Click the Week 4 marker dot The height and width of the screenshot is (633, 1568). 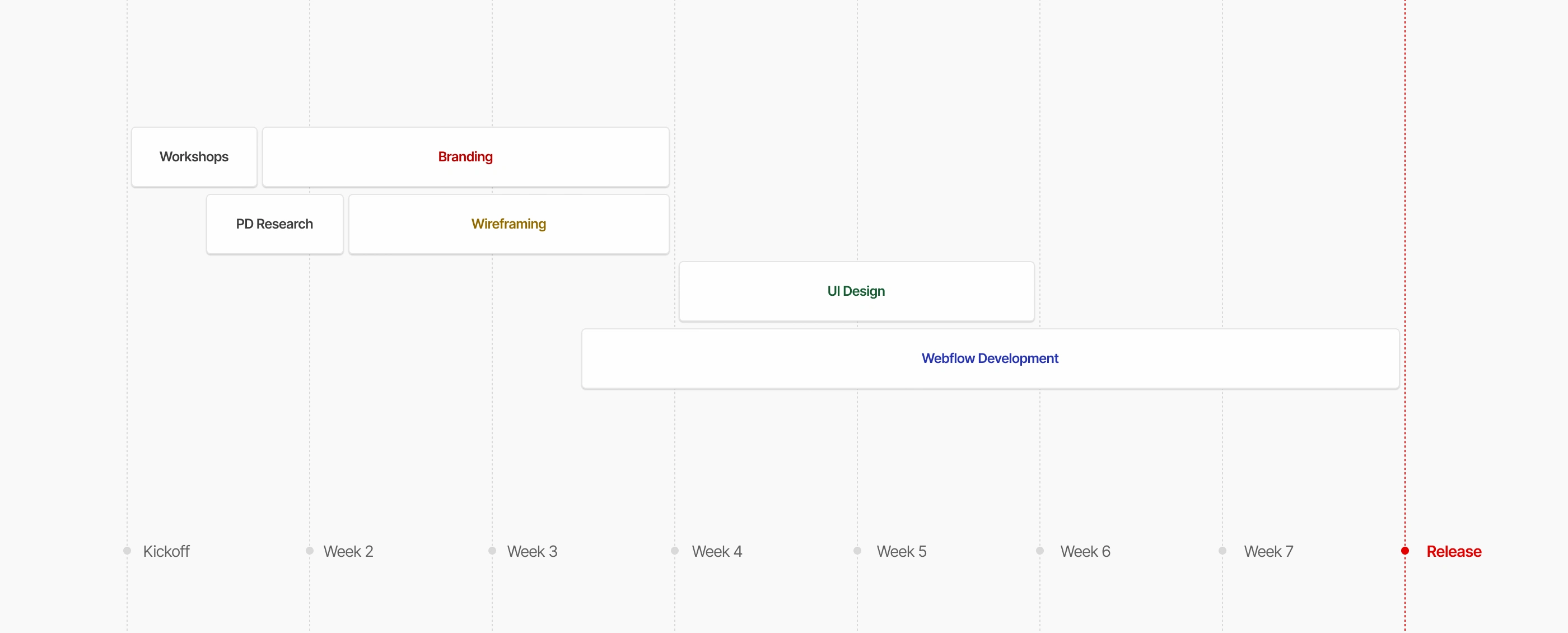[x=674, y=551]
